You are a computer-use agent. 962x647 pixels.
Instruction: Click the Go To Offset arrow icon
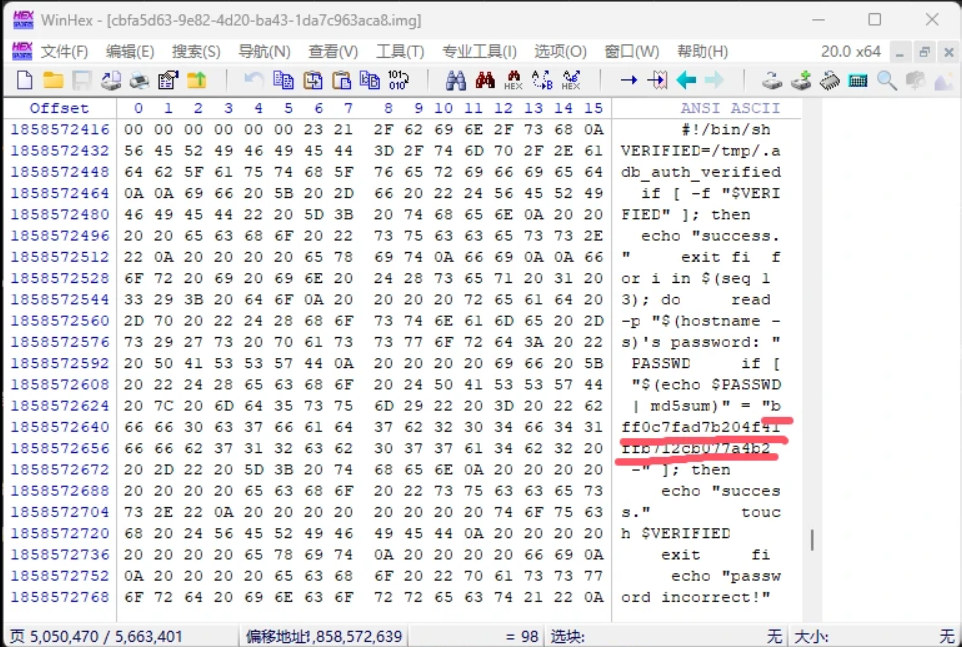pyautogui.click(x=629, y=81)
